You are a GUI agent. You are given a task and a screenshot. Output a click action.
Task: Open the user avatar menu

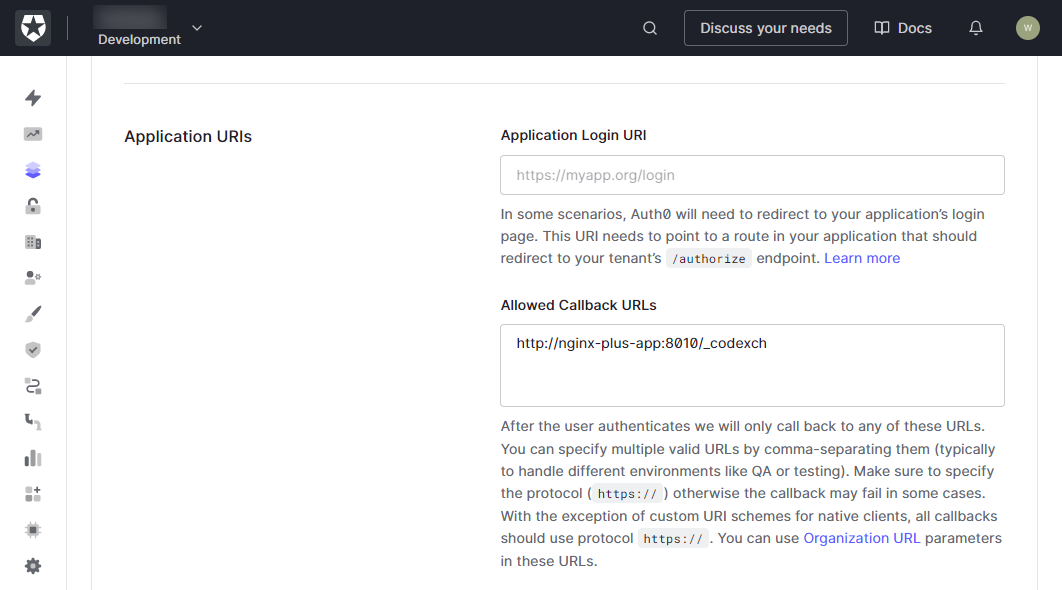[x=1028, y=28]
